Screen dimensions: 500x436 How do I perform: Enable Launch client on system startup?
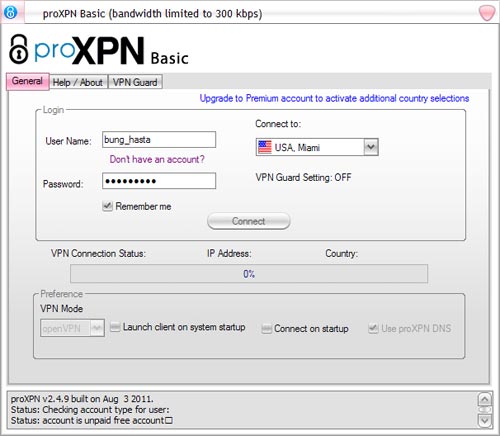tap(115, 327)
